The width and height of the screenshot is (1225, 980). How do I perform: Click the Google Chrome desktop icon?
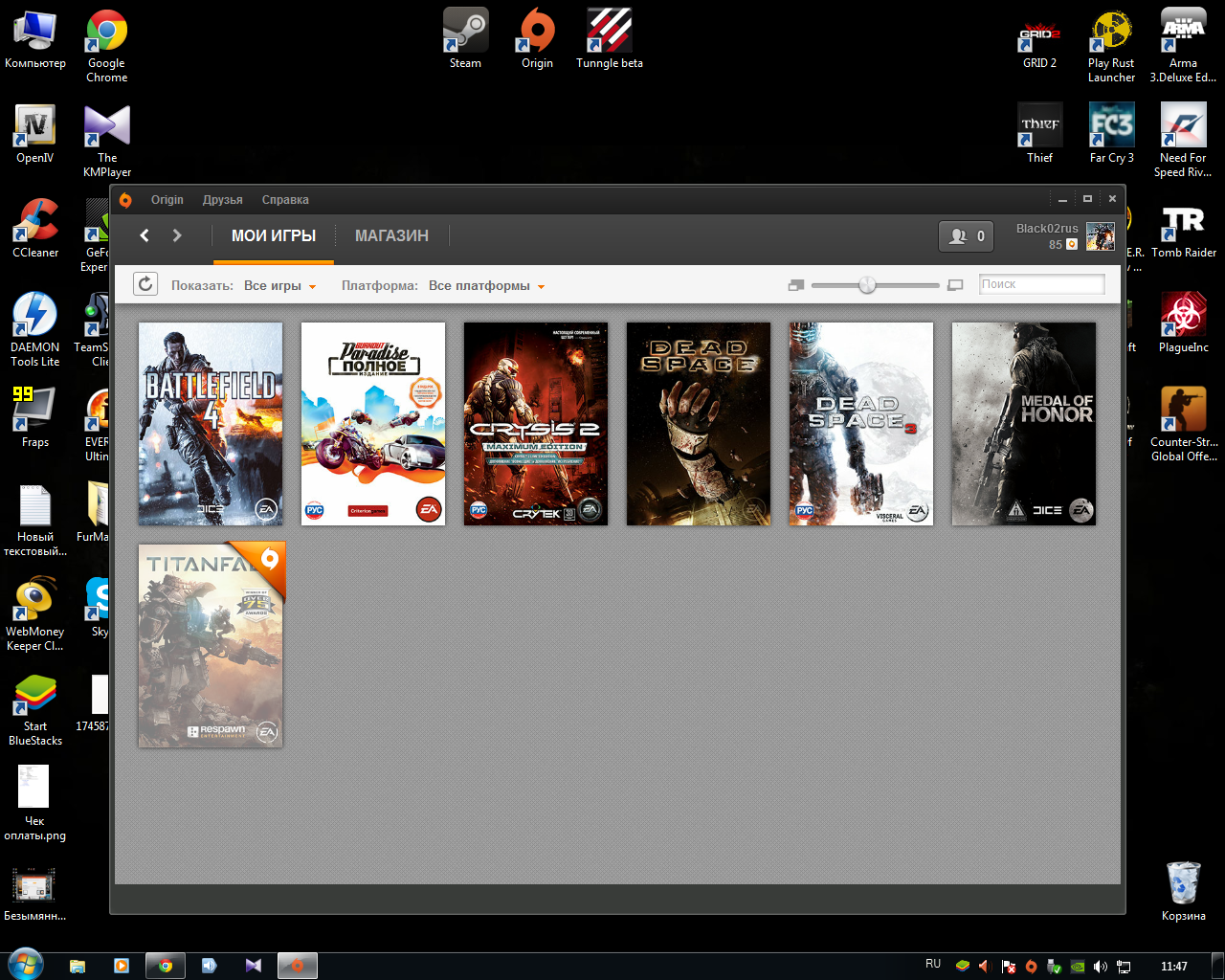click(107, 46)
